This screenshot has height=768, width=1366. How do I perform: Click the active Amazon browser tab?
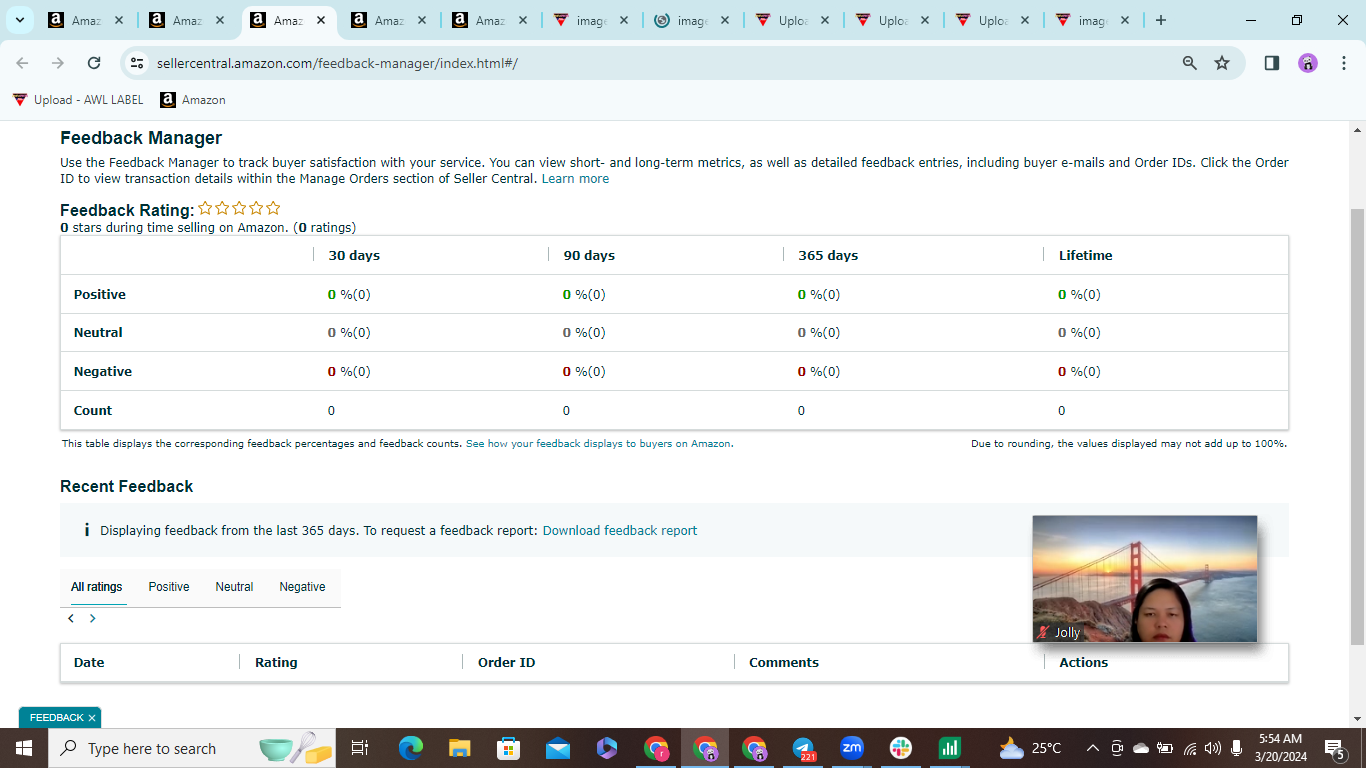[x=289, y=20]
